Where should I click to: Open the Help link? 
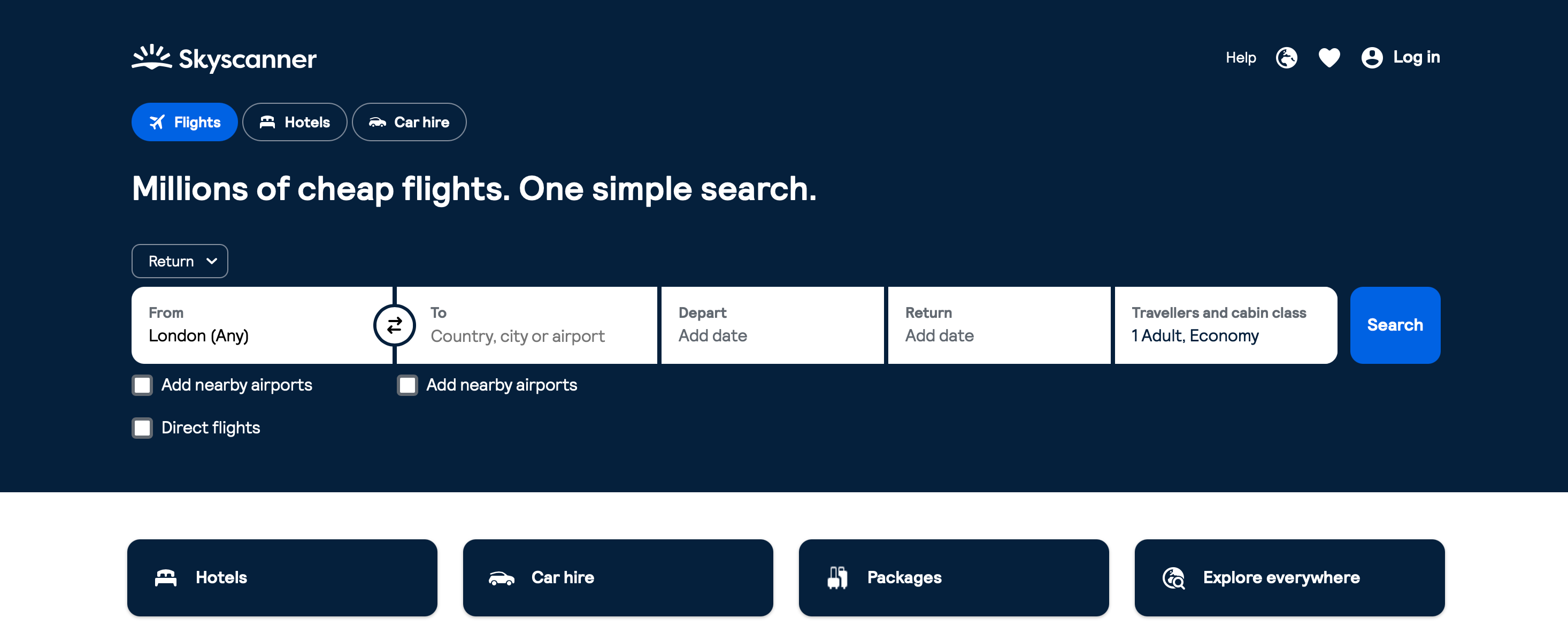click(x=1241, y=57)
